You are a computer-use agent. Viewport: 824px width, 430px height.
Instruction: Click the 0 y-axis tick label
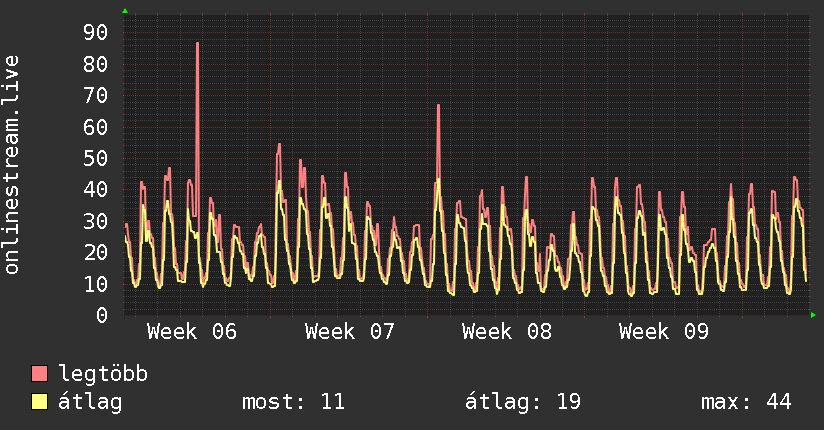coord(102,315)
